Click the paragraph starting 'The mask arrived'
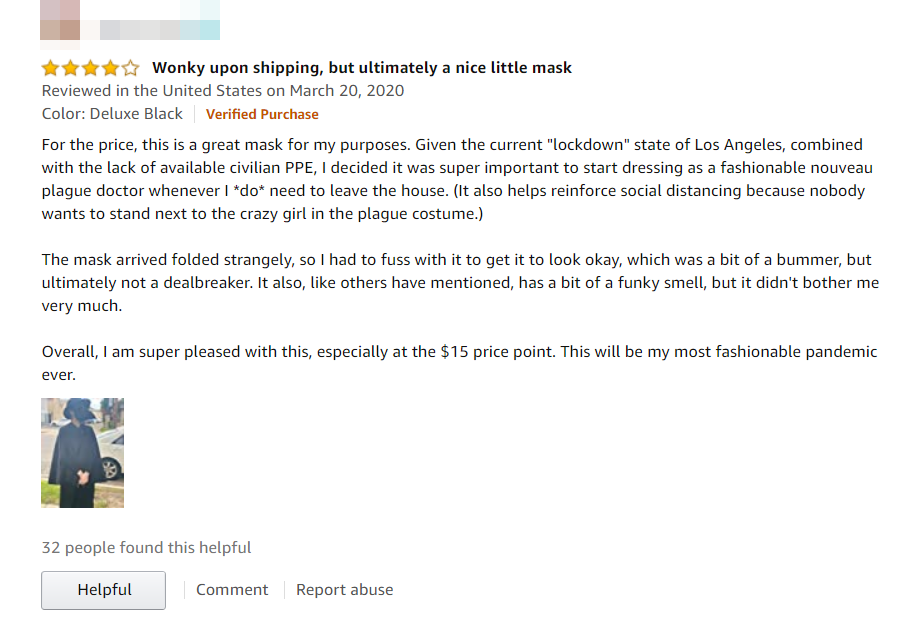 pos(460,283)
